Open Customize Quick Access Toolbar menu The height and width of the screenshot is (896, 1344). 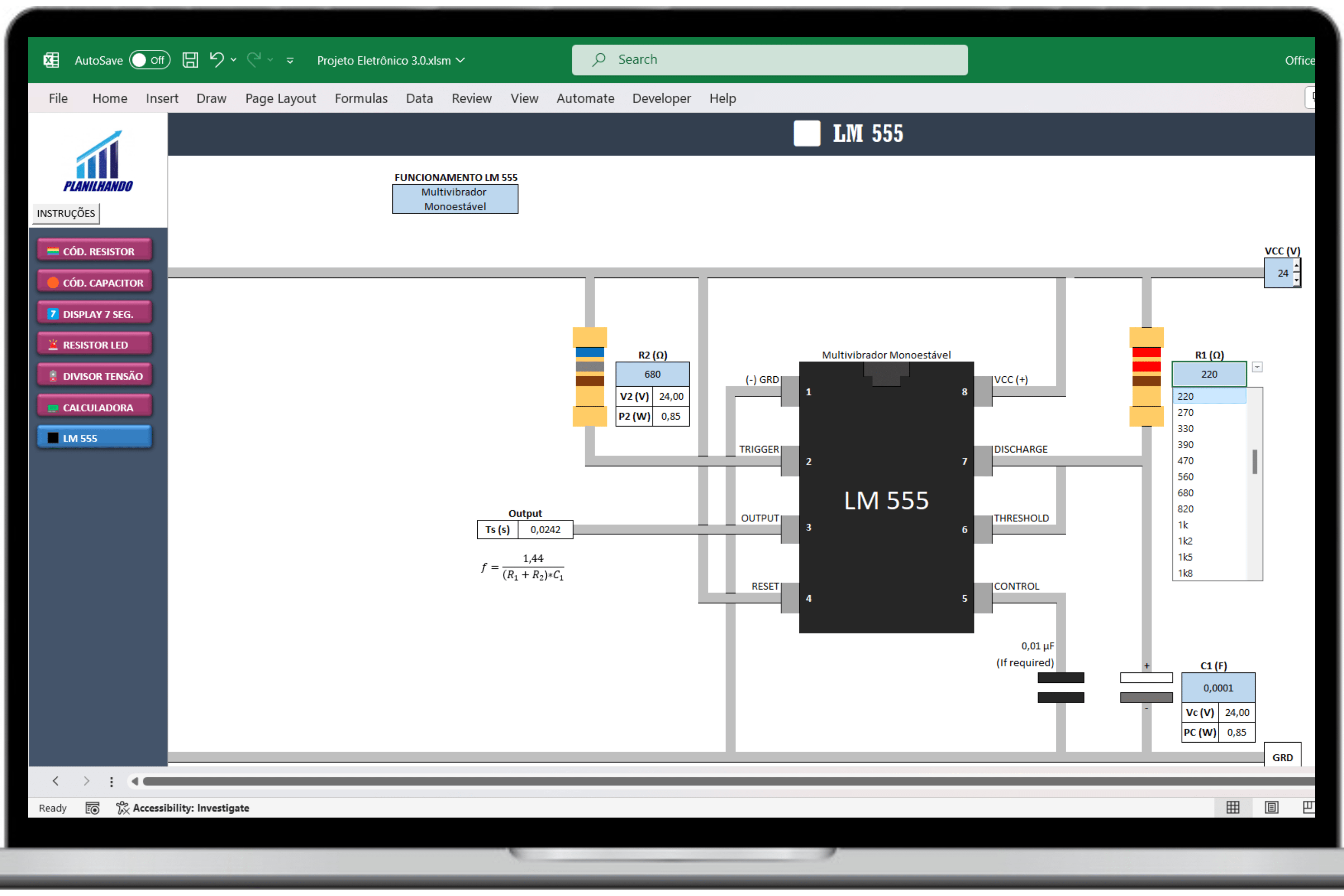(290, 61)
